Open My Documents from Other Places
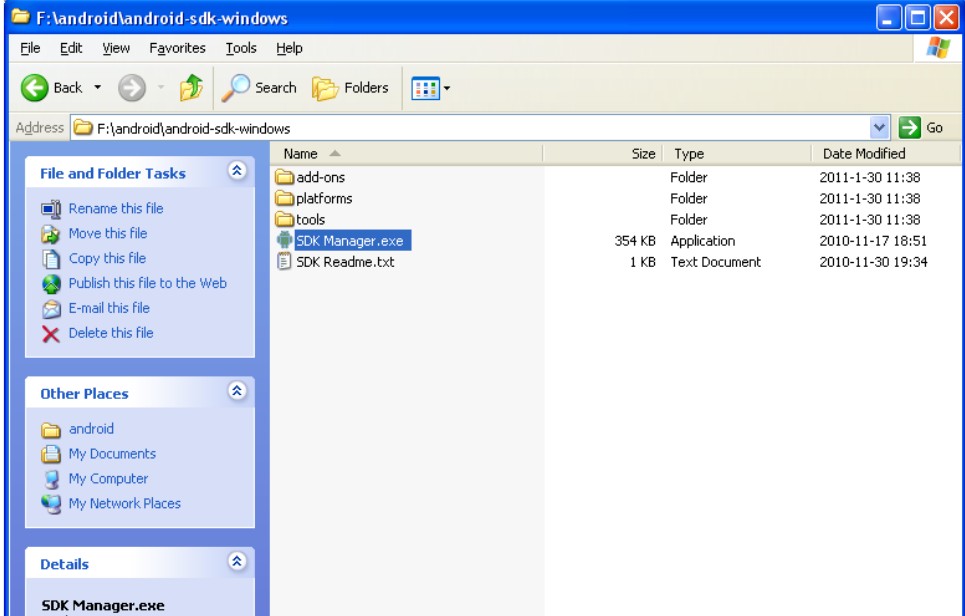Screen dimensions: 965x616 click(x=112, y=454)
